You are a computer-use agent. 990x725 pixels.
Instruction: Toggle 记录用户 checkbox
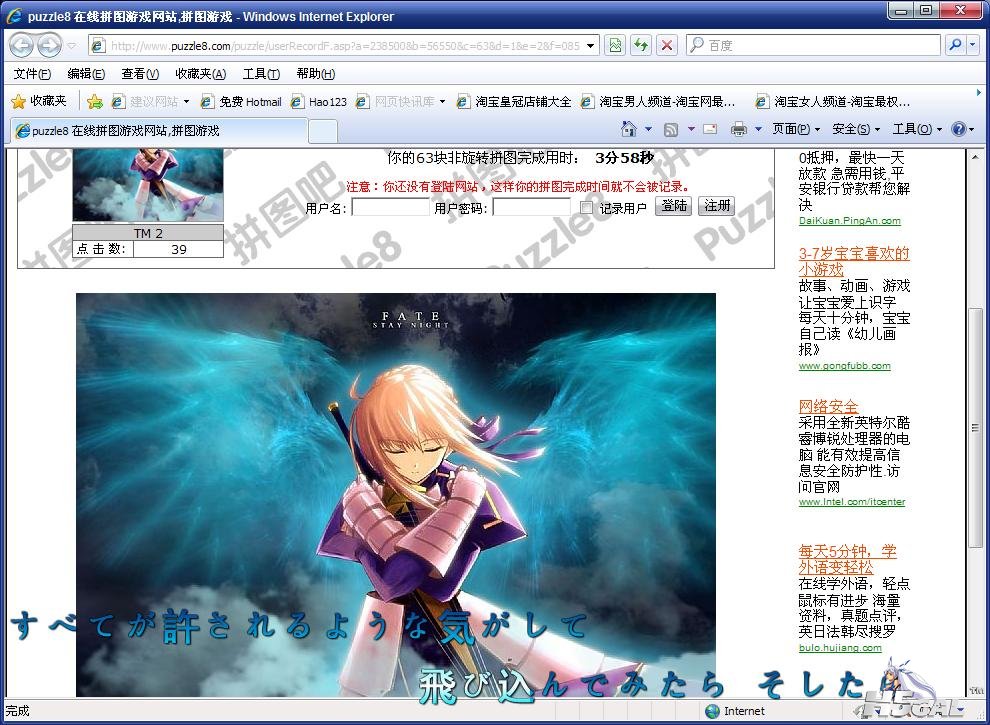tap(587, 207)
